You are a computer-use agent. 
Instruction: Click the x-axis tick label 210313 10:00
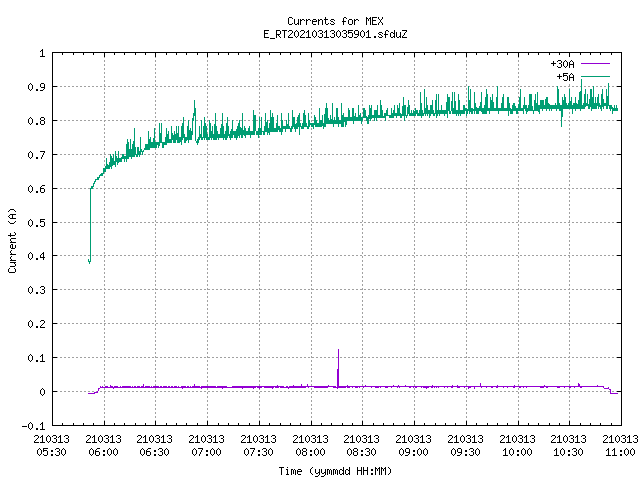coord(517,446)
